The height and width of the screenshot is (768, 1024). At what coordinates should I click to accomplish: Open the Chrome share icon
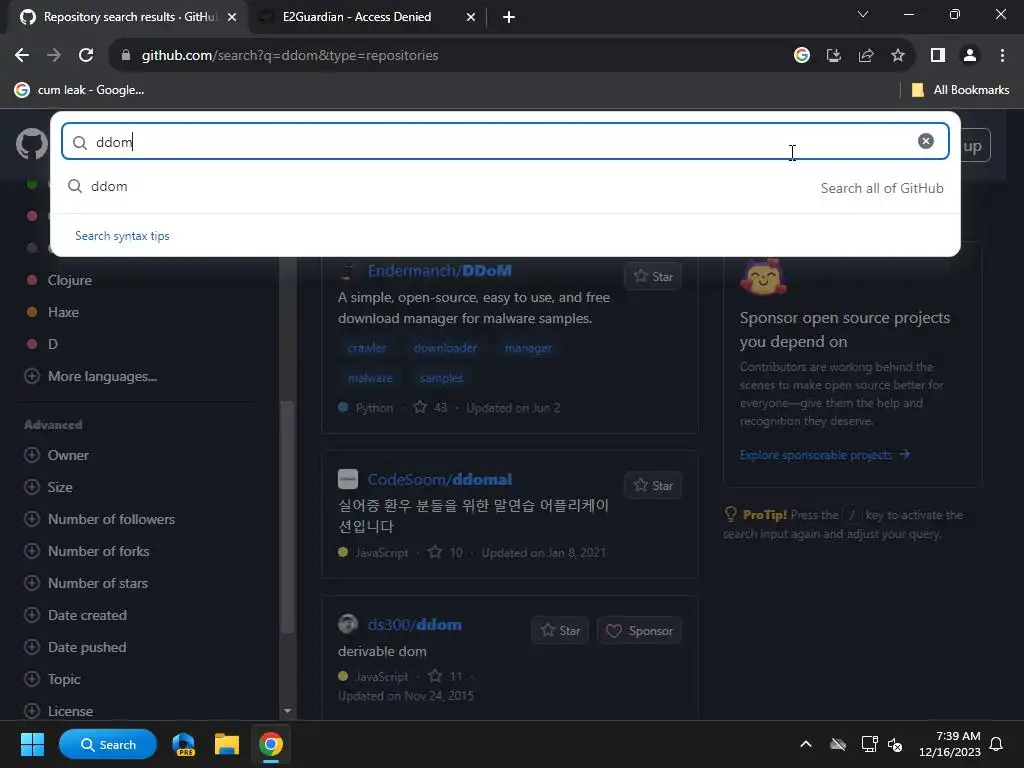click(x=866, y=56)
